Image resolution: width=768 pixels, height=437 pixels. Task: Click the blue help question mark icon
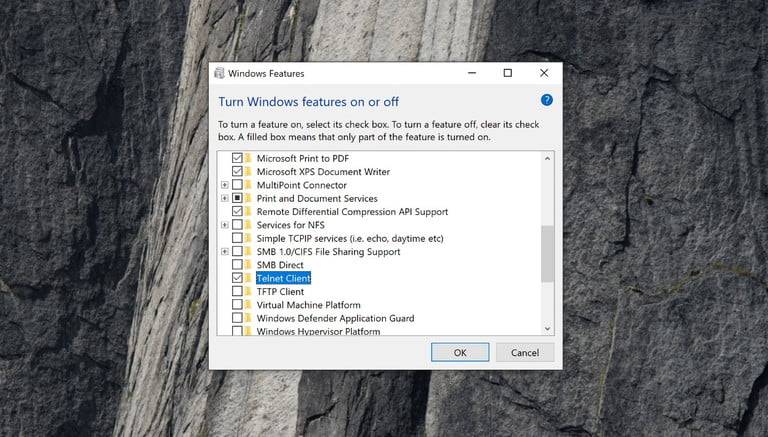pyautogui.click(x=547, y=100)
